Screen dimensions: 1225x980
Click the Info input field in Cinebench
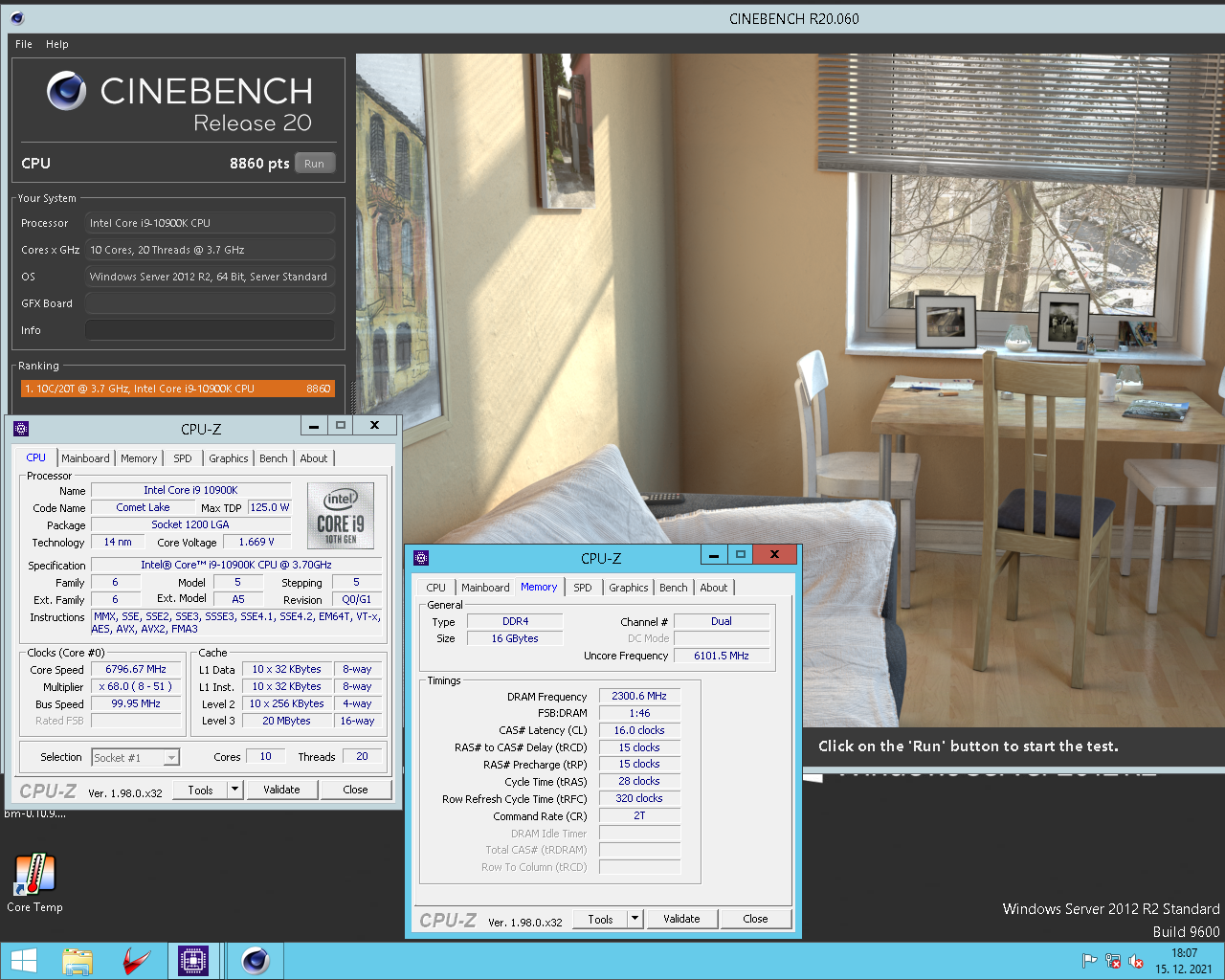click(210, 330)
